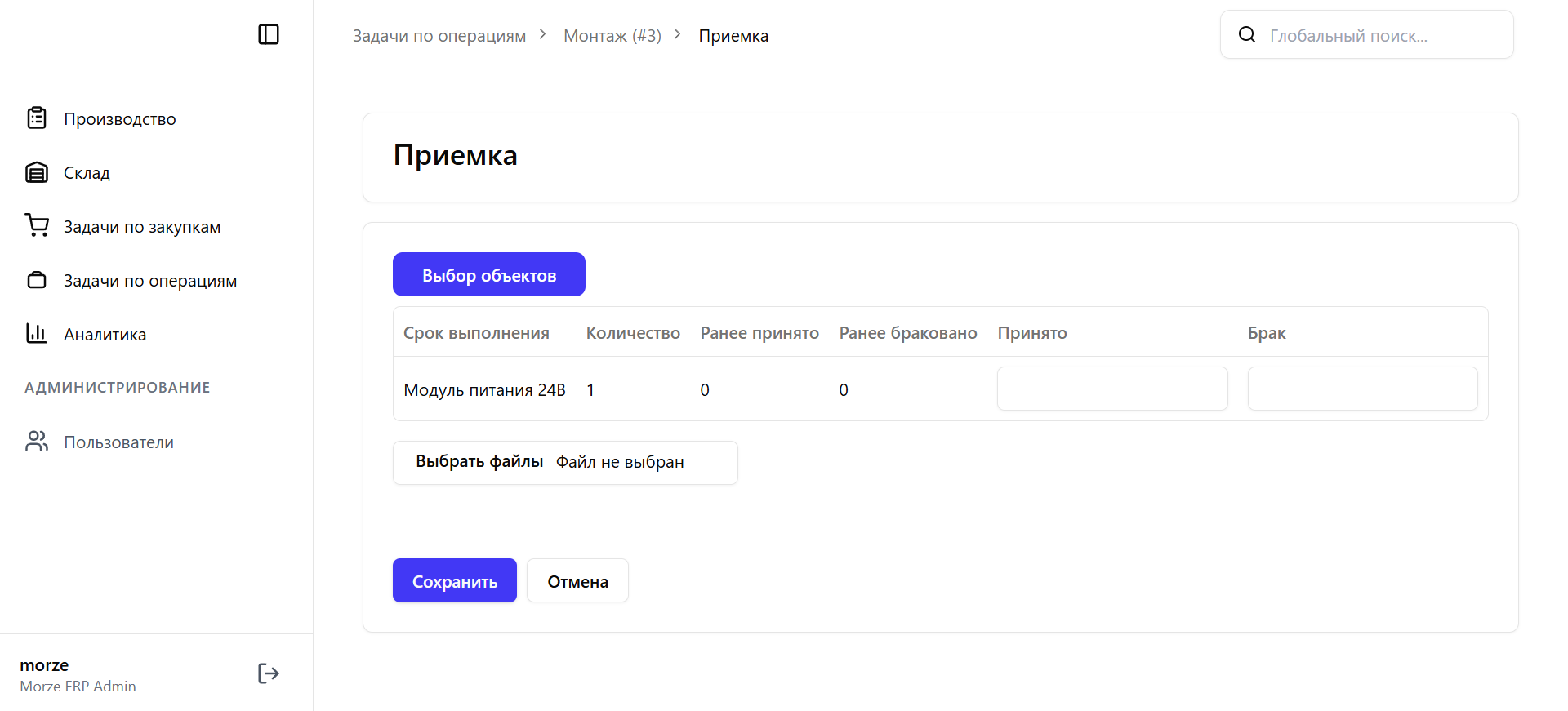
Task: Log out using the exit icon
Action: coord(269,673)
